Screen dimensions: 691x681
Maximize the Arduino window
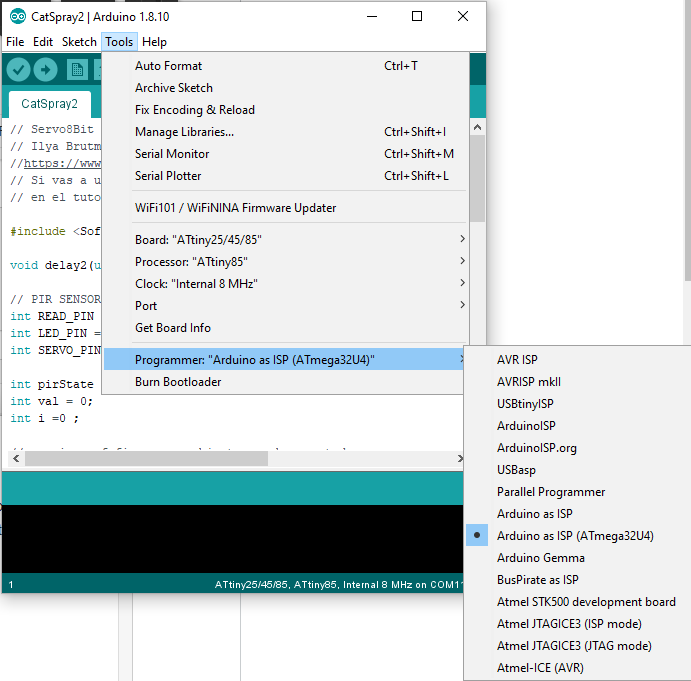(x=417, y=17)
